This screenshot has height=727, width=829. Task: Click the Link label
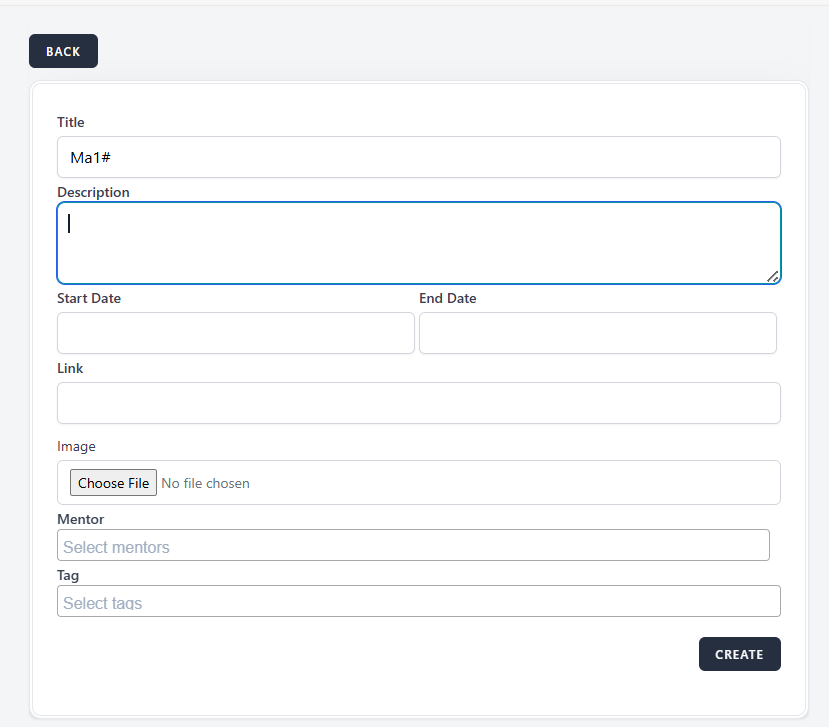point(70,368)
